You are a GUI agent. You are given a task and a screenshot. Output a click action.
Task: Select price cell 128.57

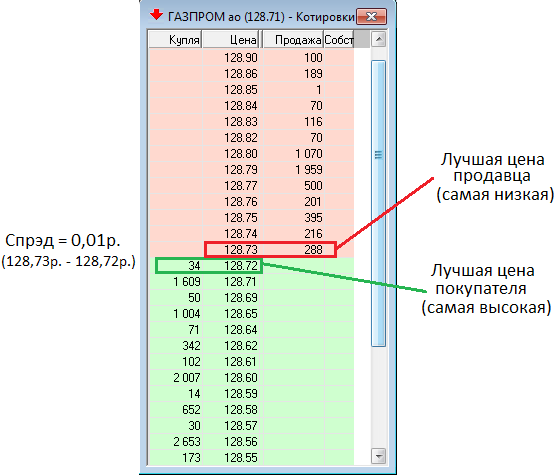(232, 426)
